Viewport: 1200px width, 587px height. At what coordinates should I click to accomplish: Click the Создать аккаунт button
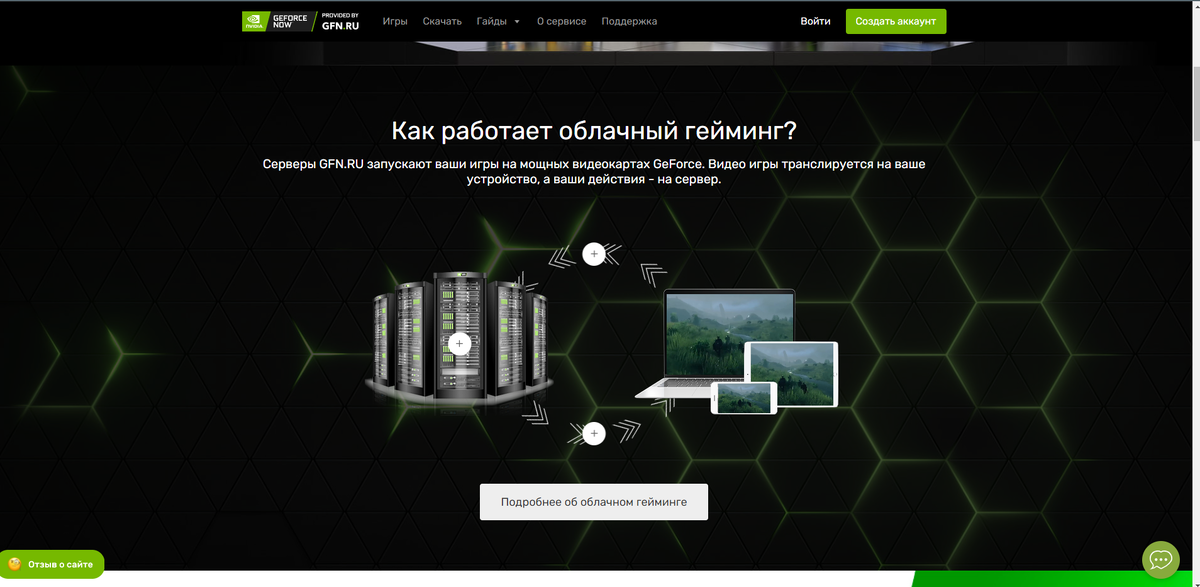click(x=896, y=21)
